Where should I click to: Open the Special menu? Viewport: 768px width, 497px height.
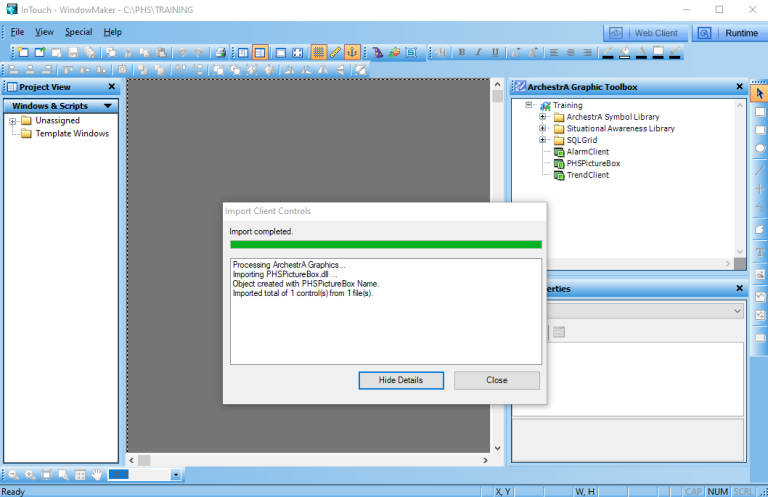pos(78,32)
